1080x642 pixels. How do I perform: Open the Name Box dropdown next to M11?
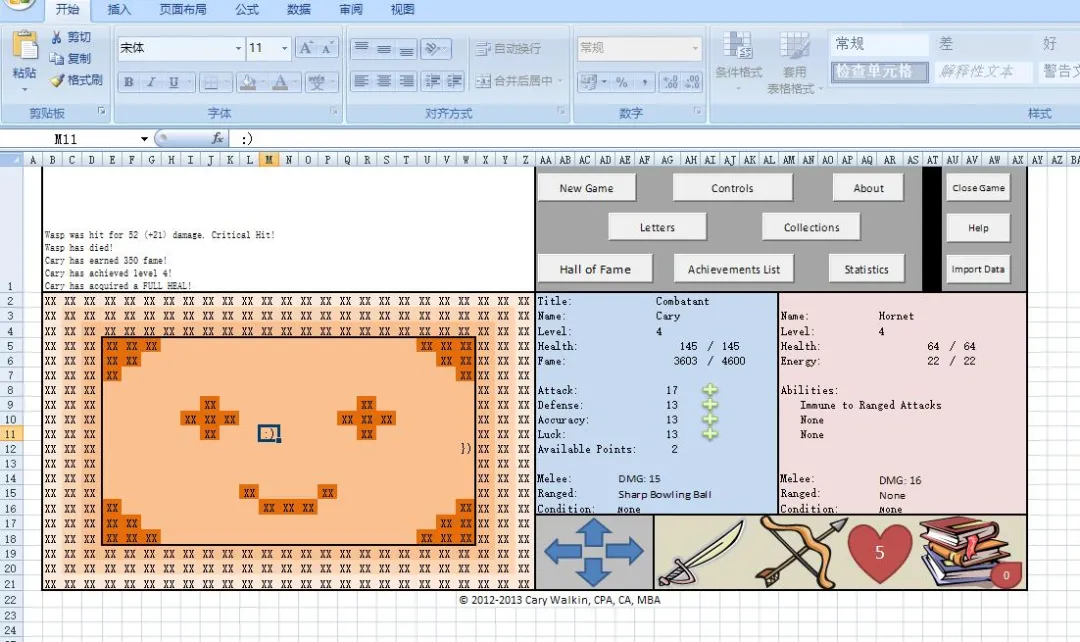(x=144, y=138)
